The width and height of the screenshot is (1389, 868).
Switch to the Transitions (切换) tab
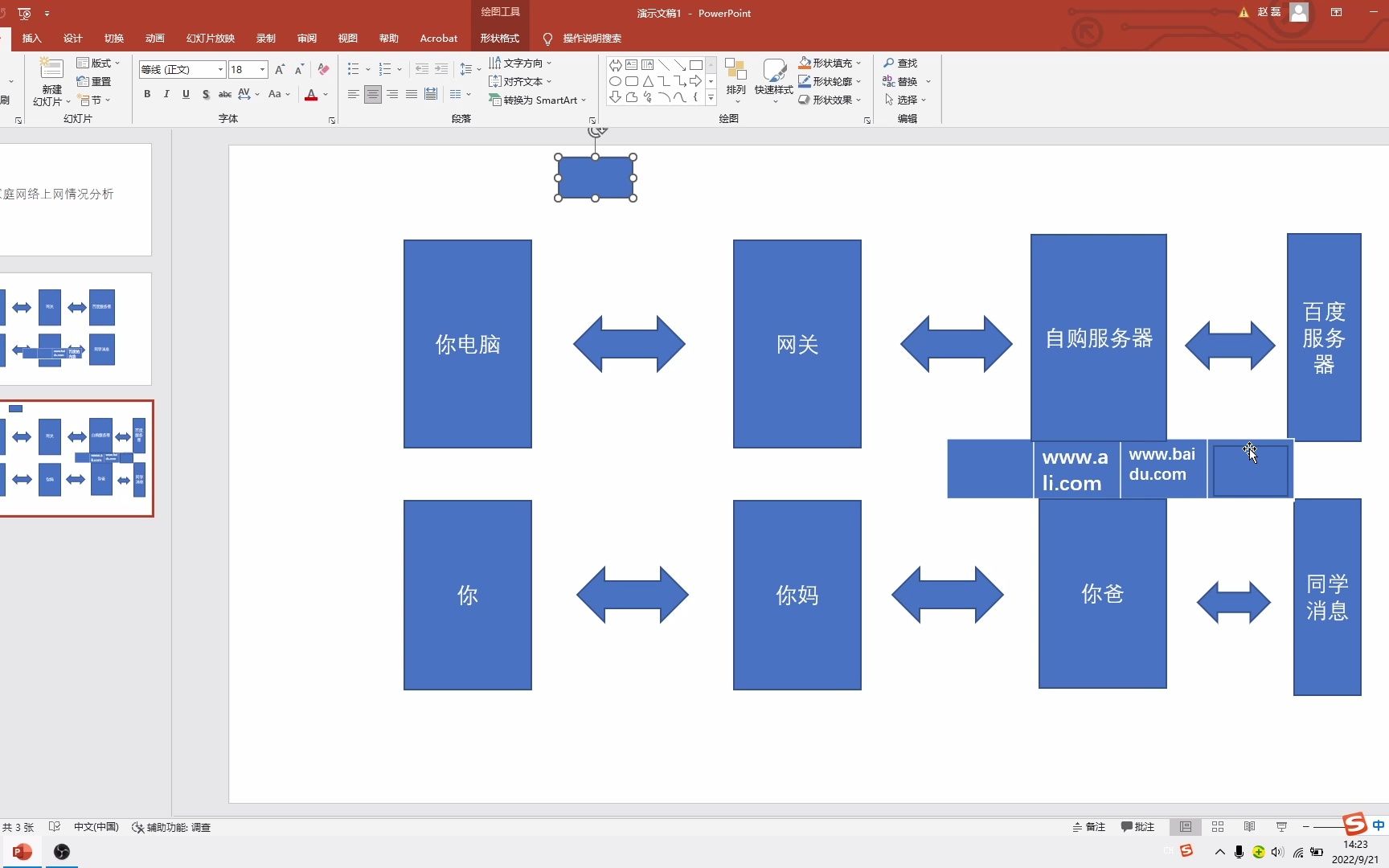[114, 39]
